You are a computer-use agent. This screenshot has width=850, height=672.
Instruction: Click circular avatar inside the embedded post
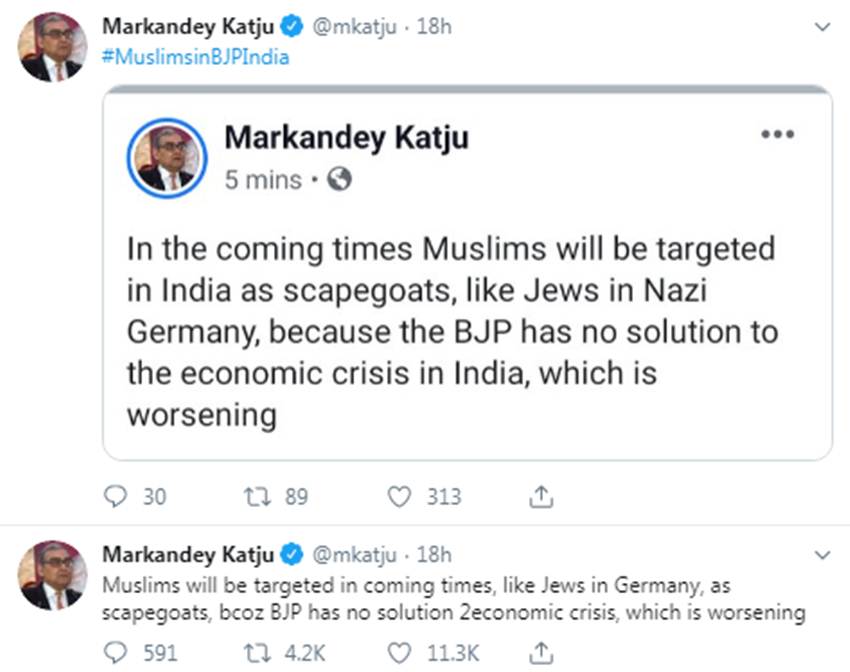(166, 159)
